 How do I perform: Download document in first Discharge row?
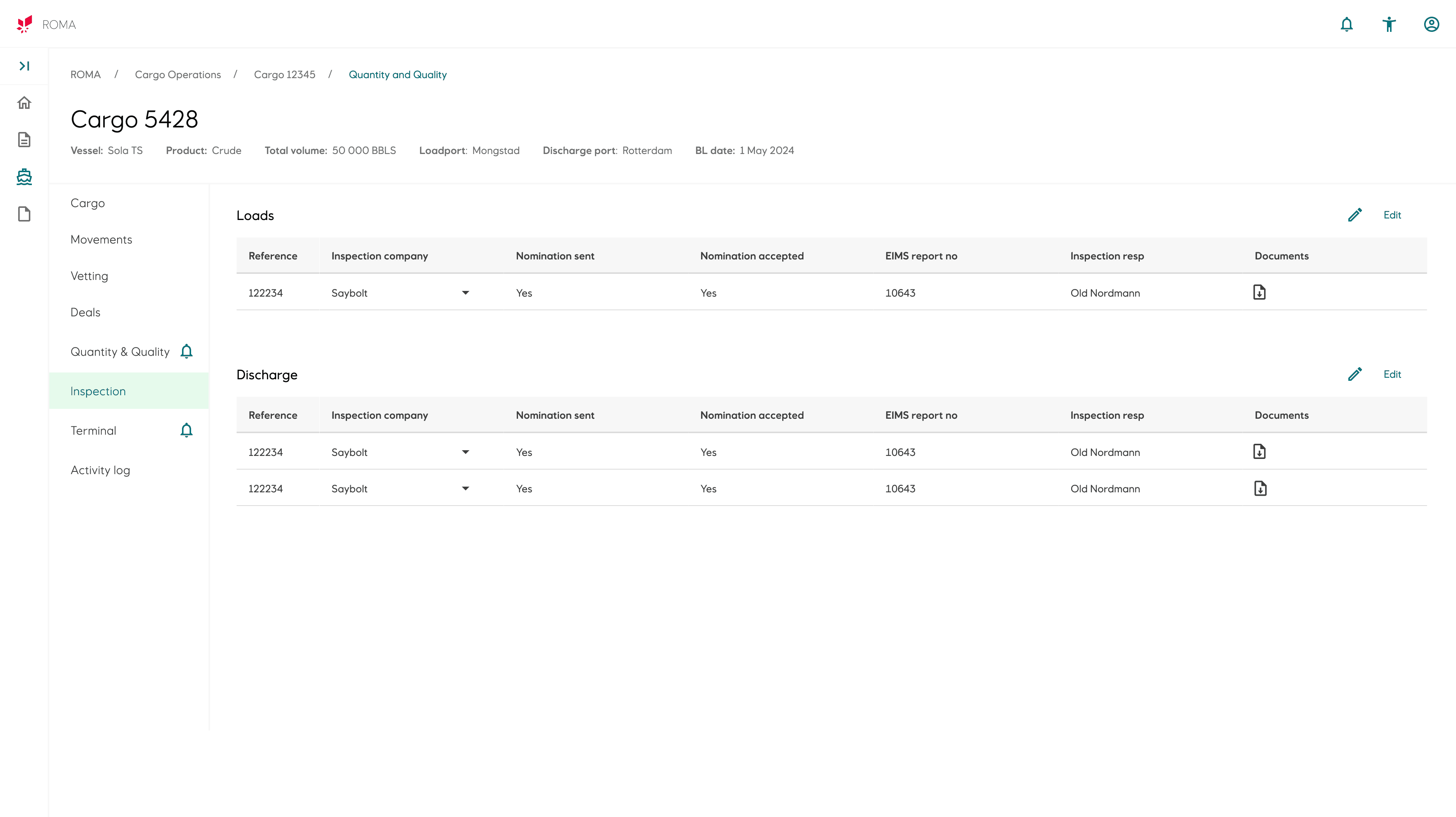tap(1259, 452)
